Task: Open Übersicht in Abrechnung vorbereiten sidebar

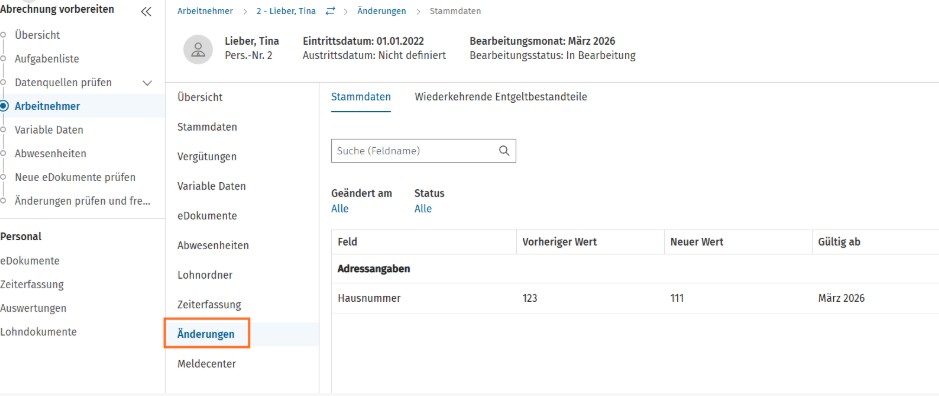Action: pos(37,35)
